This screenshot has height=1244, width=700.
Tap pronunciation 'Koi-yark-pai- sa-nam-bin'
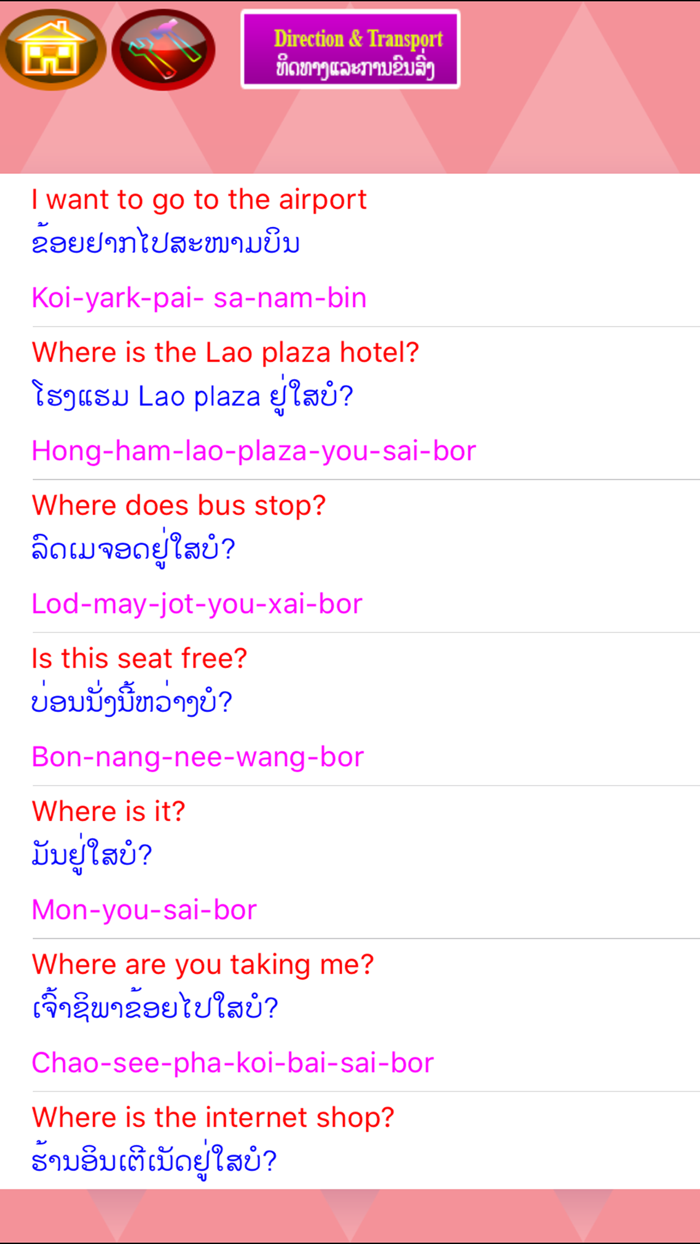199,297
